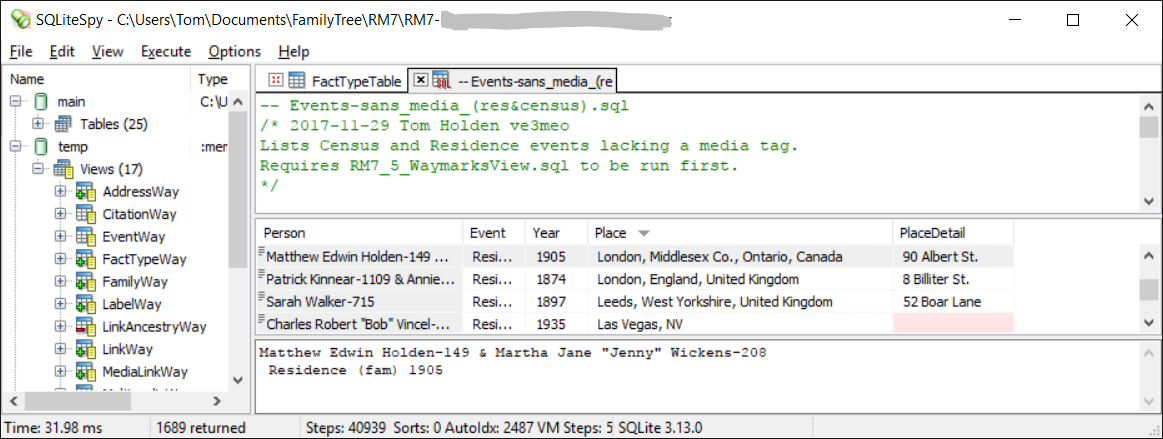Click the table icon on FactTypeTable tab
The image size is (1163, 439).
coord(297,80)
